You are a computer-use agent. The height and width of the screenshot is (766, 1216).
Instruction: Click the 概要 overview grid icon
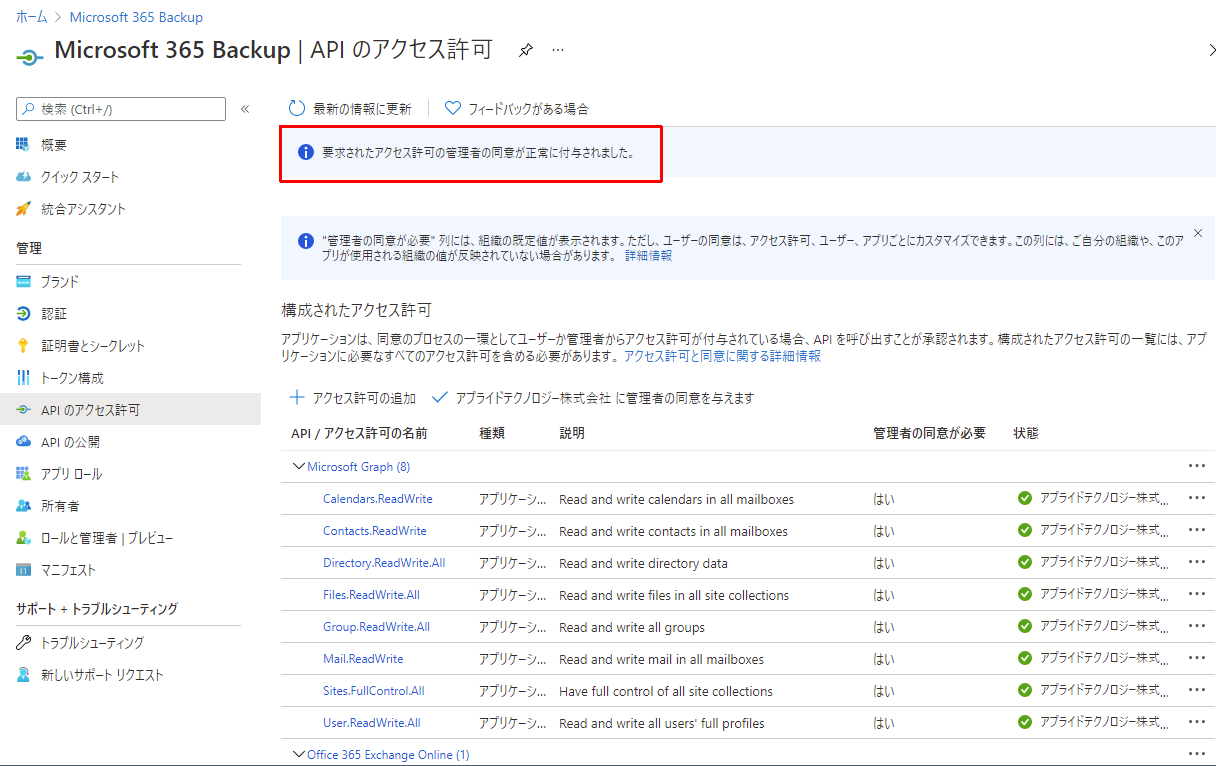pos(24,145)
